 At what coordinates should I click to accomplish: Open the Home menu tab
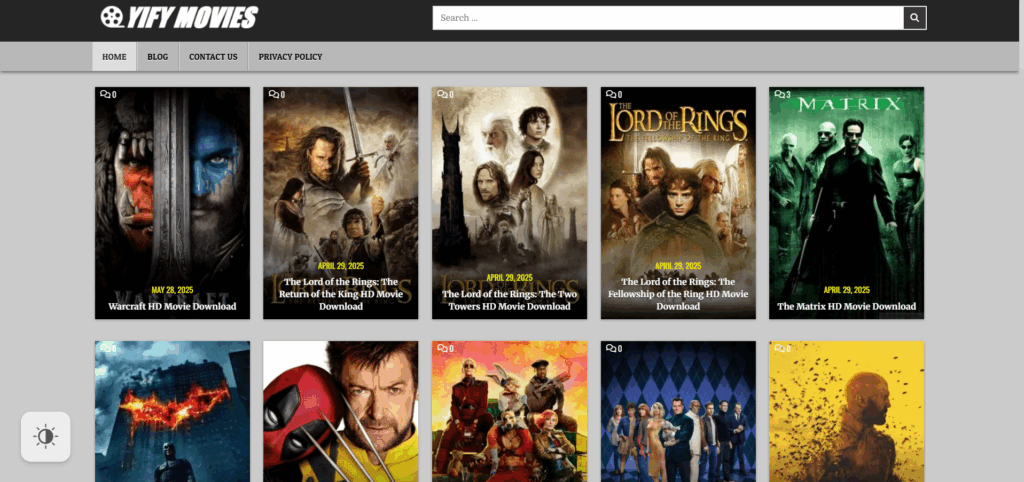114,57
